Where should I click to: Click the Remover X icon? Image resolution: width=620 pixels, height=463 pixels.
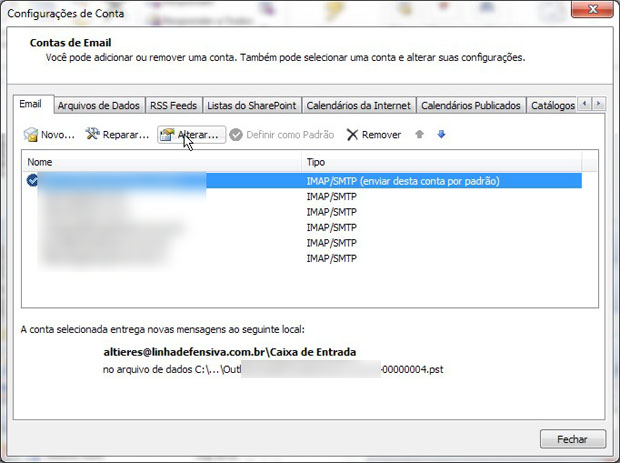[x=352, y=135]
